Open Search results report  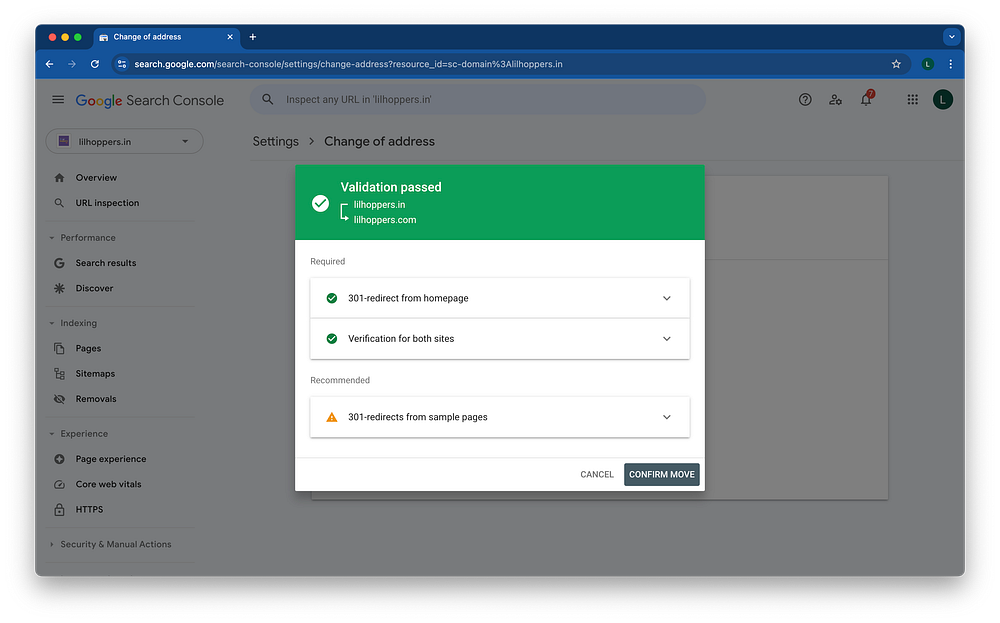(106, 263)
